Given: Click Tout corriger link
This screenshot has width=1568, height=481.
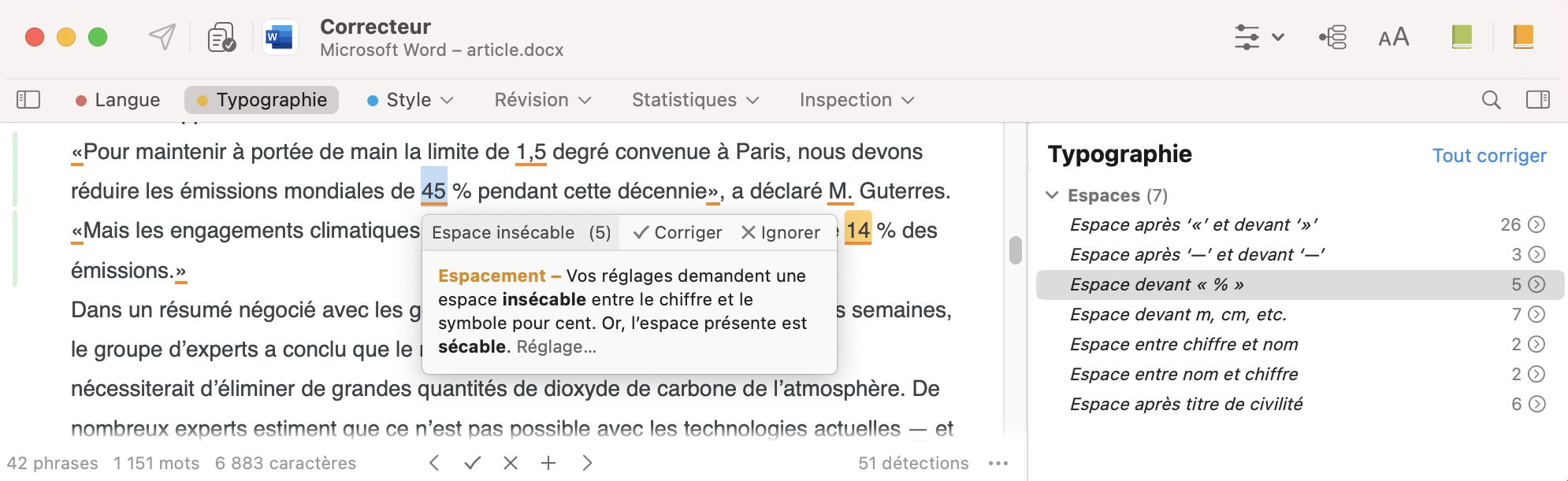Looking at the screenshot, I should (1489, 156).
